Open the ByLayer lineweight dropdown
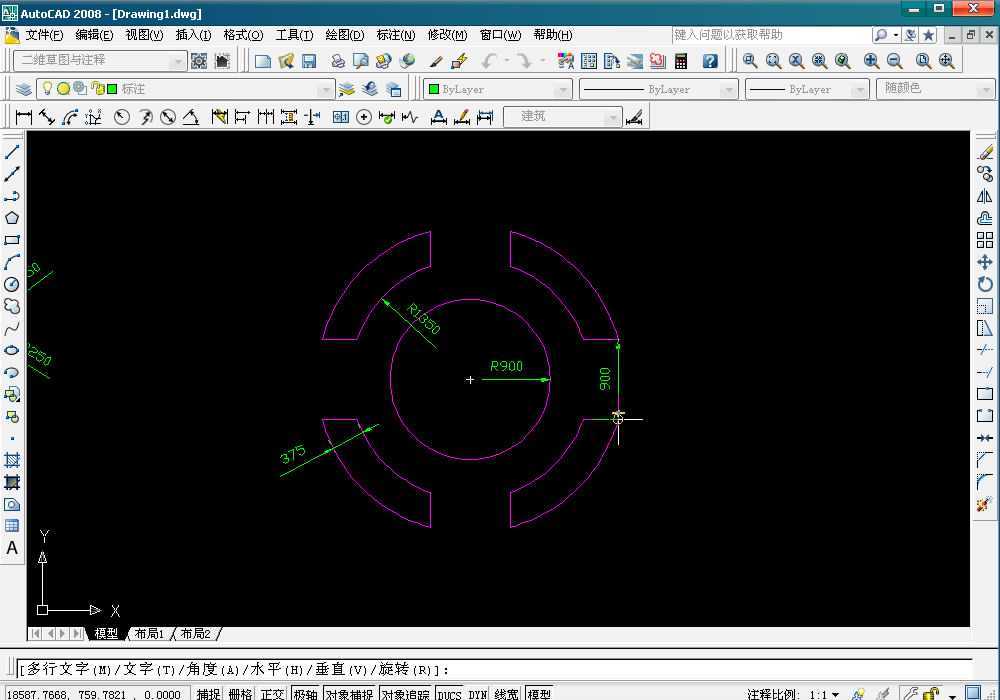Image resolution: width=1000 pixels, height=700 pixels. [807, 89]
